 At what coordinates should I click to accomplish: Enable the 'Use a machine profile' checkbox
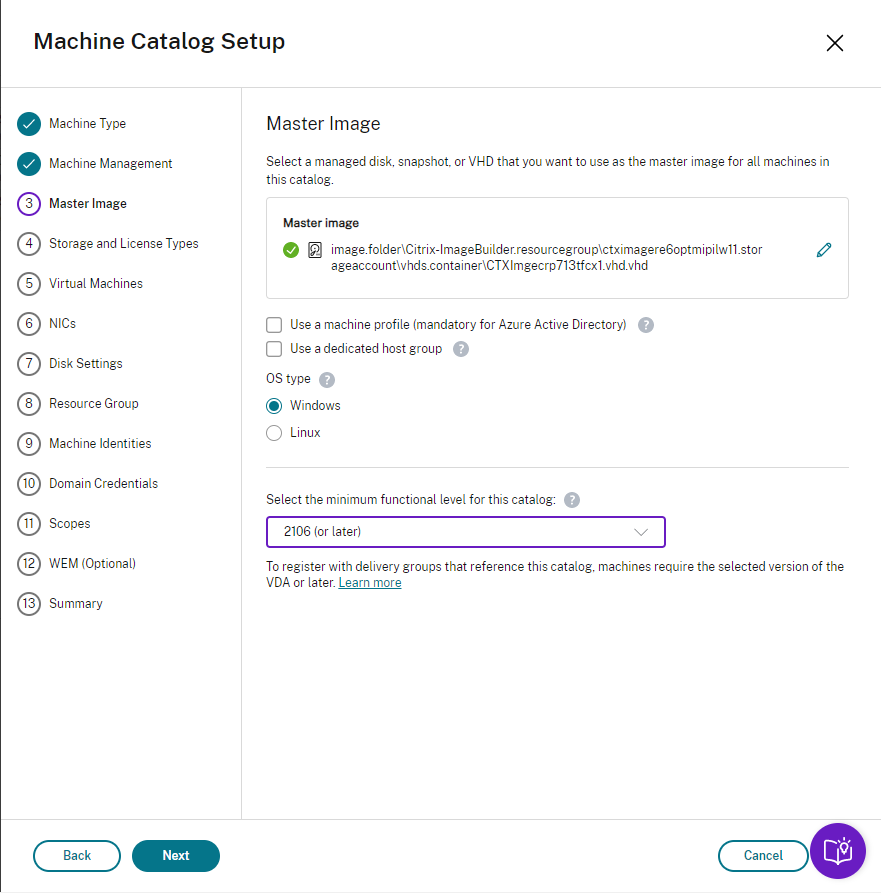pyautogui.click(x=274, y=325)
